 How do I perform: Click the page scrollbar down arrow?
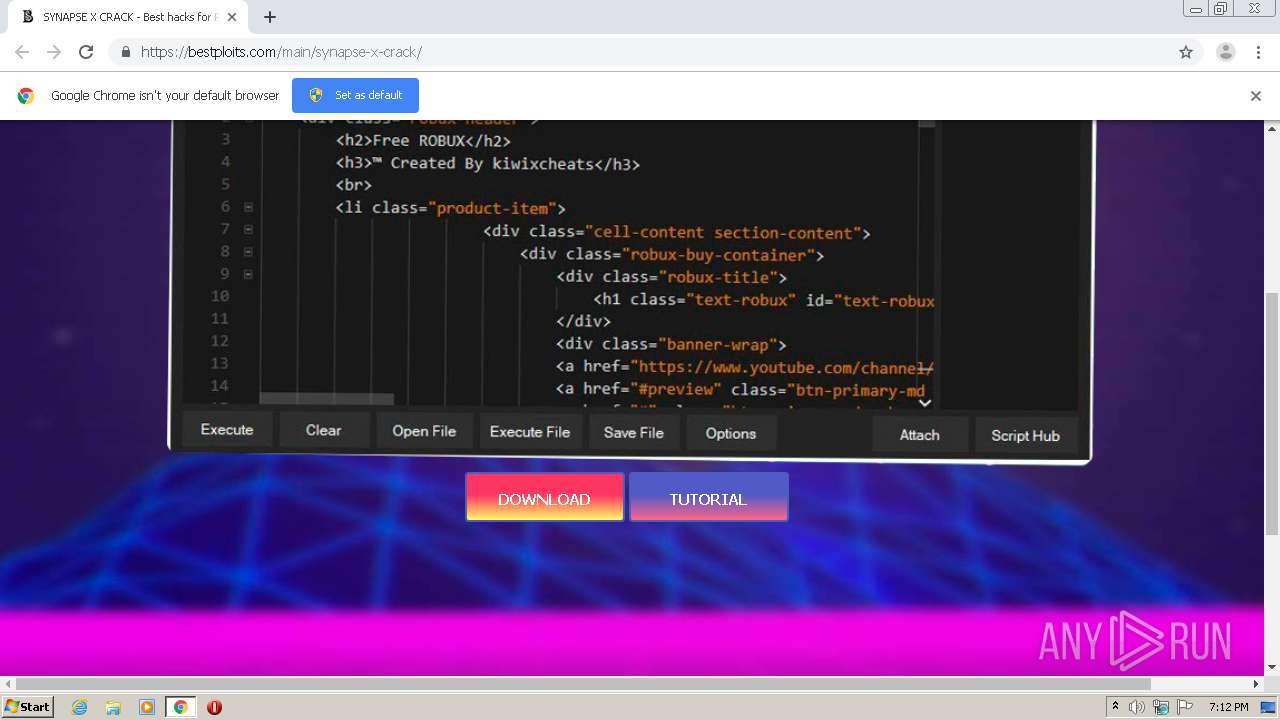click(x=1272, y=667)
